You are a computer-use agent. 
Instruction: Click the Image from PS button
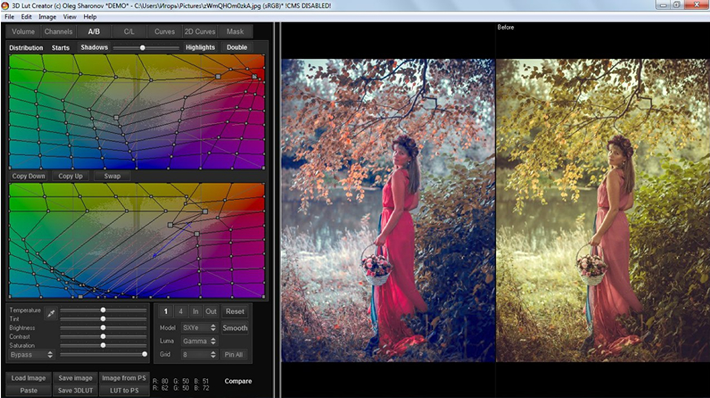coord(124,378)
